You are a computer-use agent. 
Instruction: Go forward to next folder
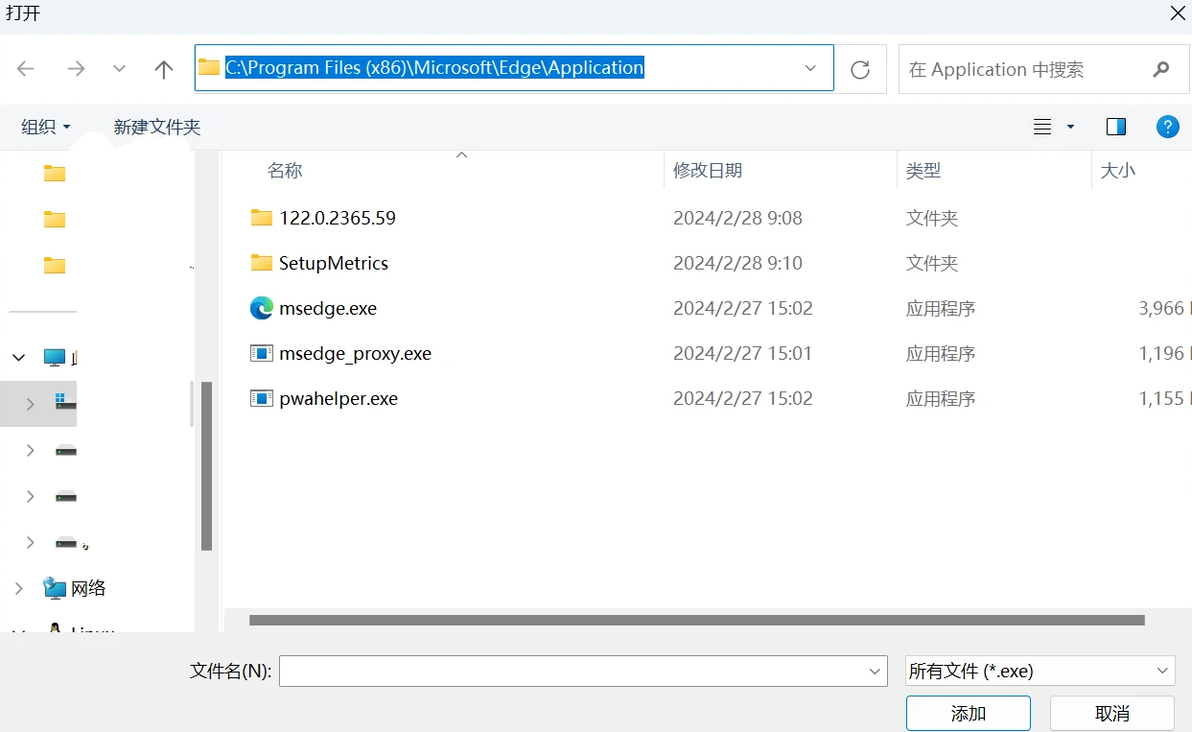point(76,69)
